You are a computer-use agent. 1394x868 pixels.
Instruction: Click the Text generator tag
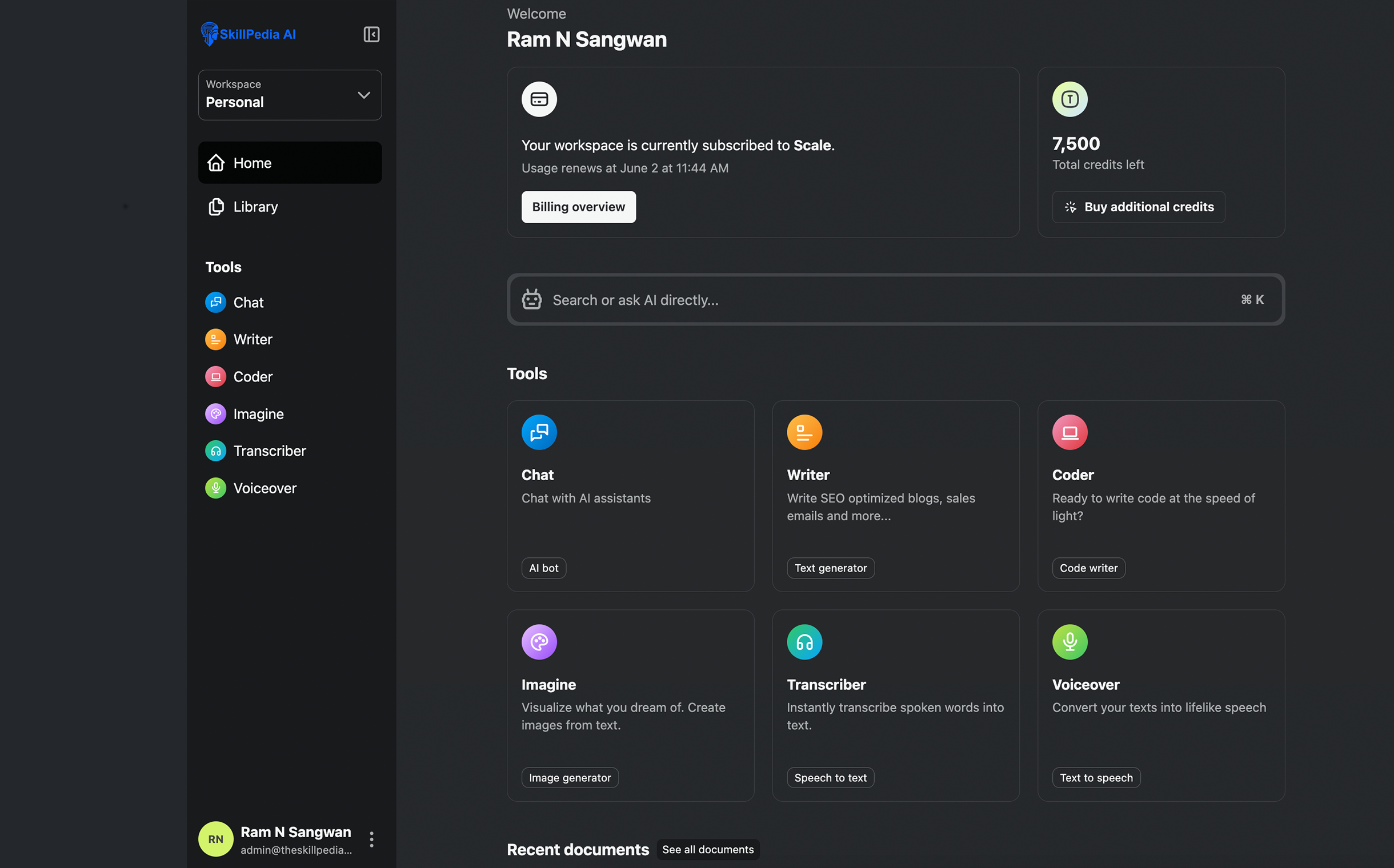(x=831, y=568)
